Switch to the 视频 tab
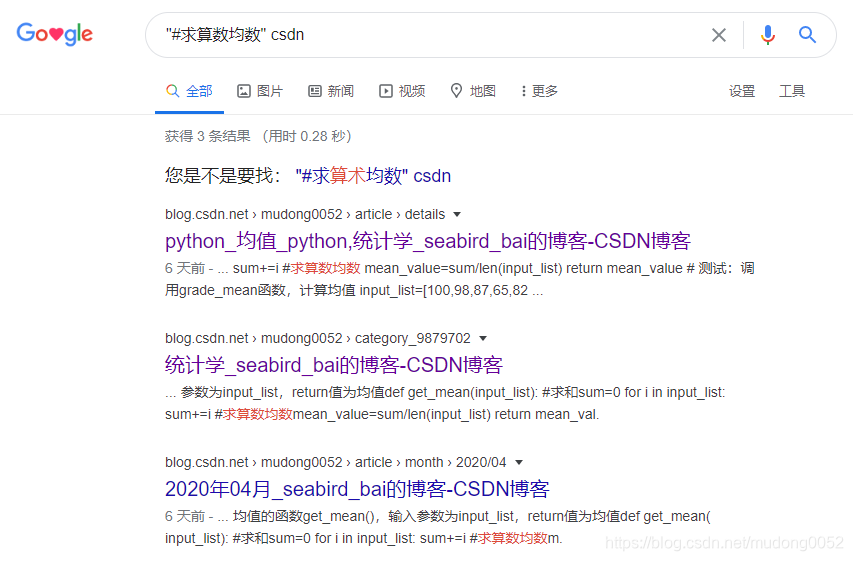853x561 pixels. point(402,91)
